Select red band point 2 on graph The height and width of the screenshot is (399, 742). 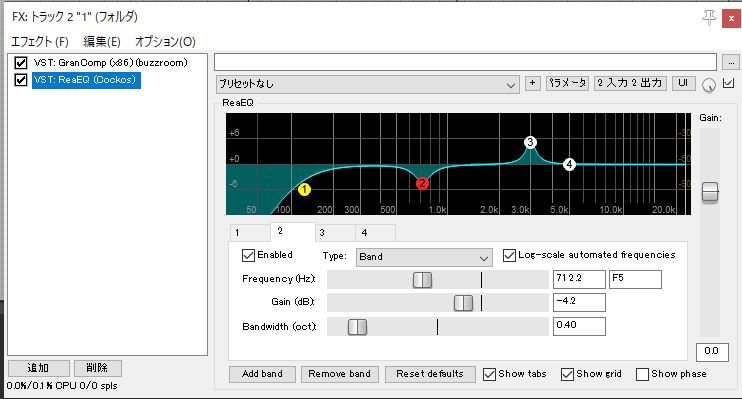coord(422,183)
